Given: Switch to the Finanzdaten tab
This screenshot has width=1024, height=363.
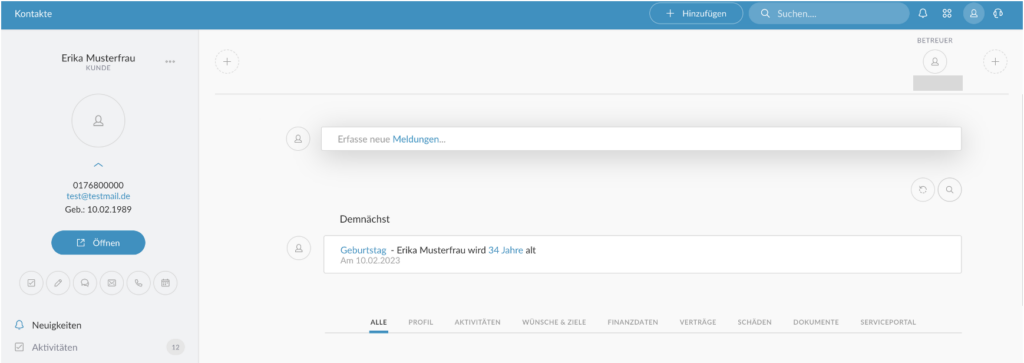Looking at the screenshot, I should 633,323.
